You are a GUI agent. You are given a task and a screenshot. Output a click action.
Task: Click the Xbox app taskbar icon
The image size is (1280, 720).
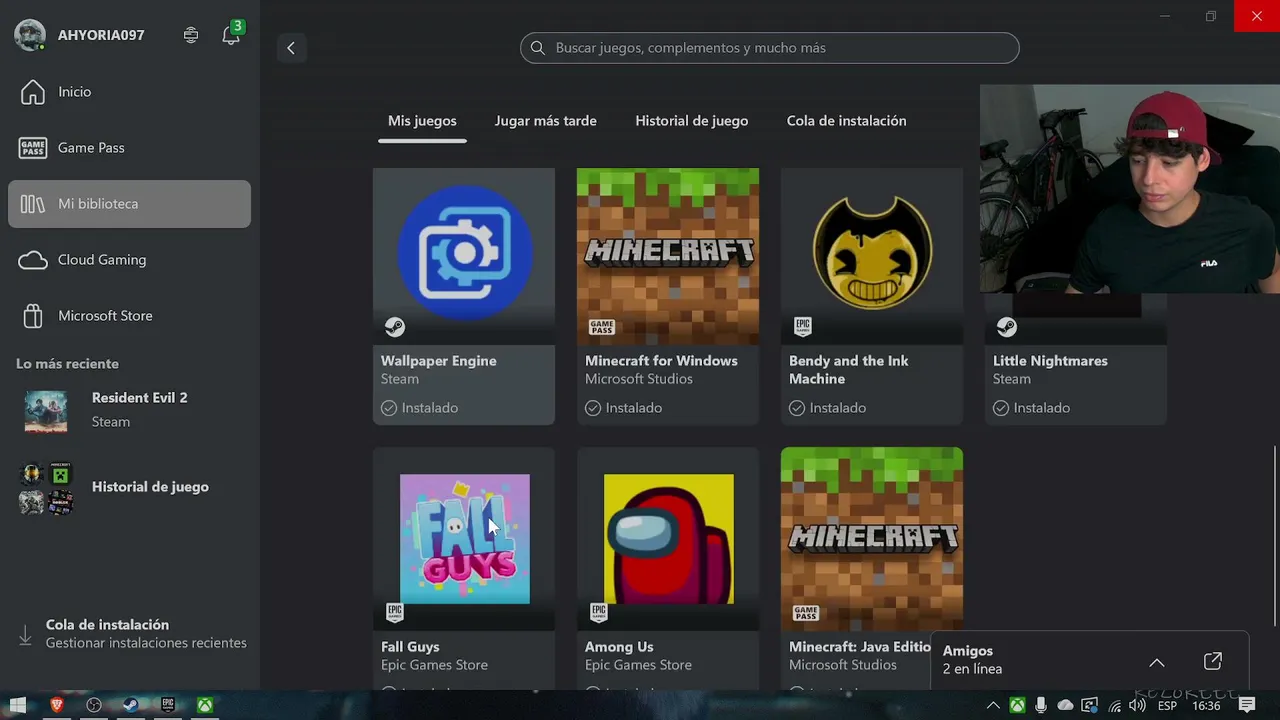click(204, 705)
